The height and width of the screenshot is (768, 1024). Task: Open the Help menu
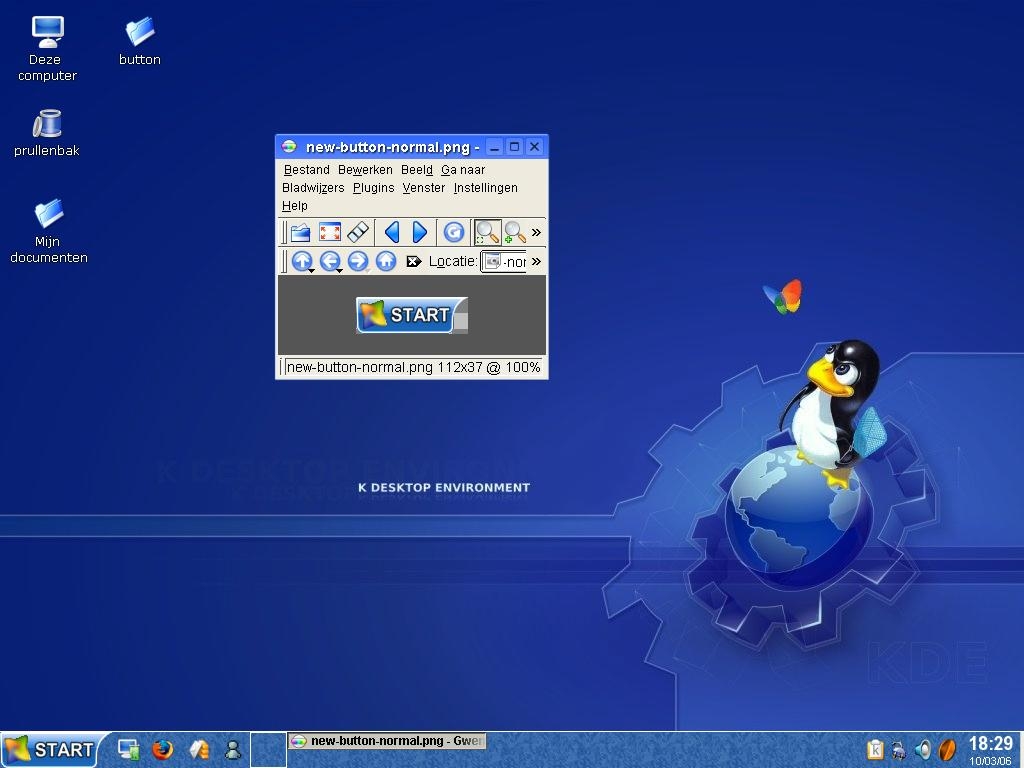click(x=295, y=206)
